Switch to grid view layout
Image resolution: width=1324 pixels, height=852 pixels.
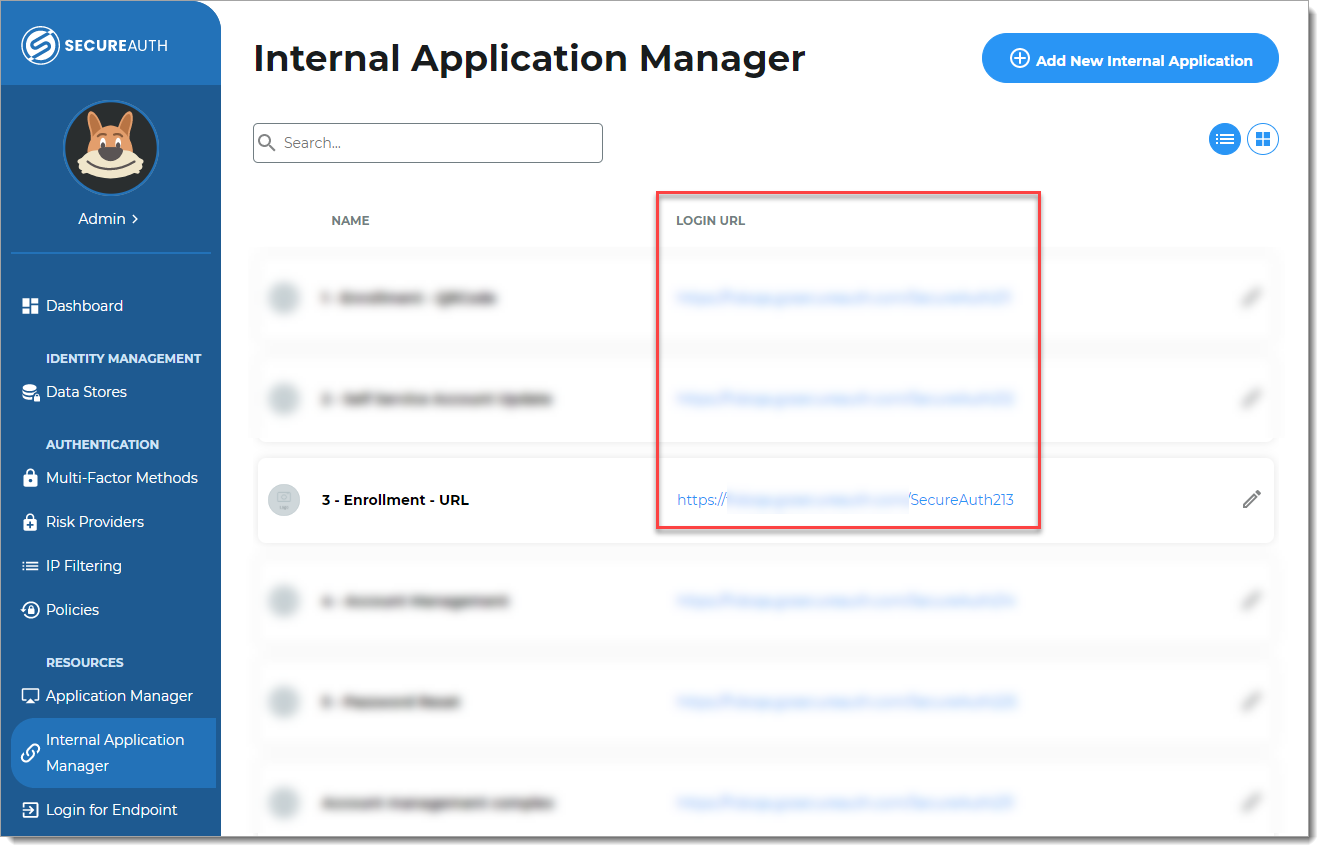coord(1263,139)
